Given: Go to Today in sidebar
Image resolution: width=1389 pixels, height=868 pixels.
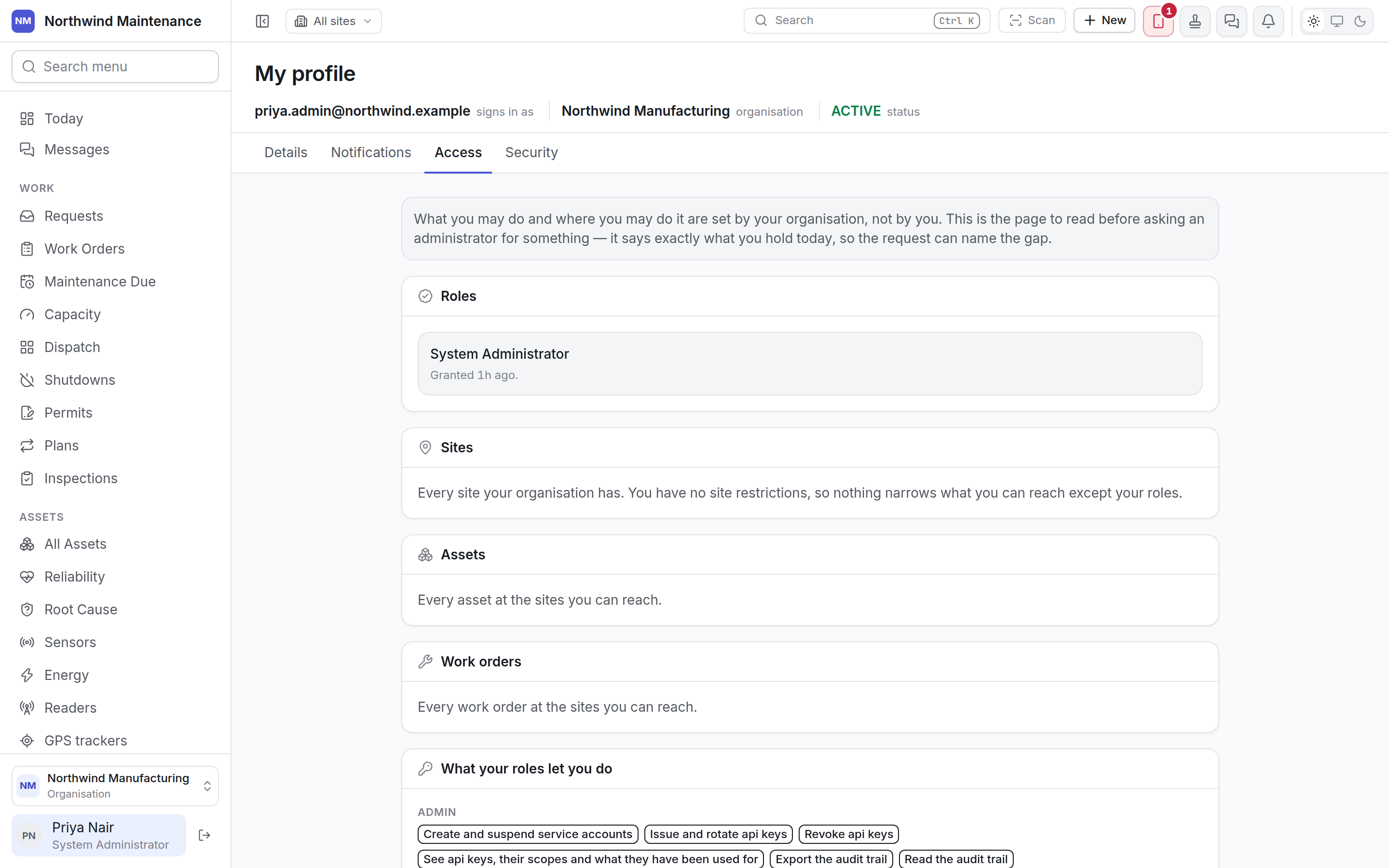Looking at the screenshot, I should pos(115,118).
